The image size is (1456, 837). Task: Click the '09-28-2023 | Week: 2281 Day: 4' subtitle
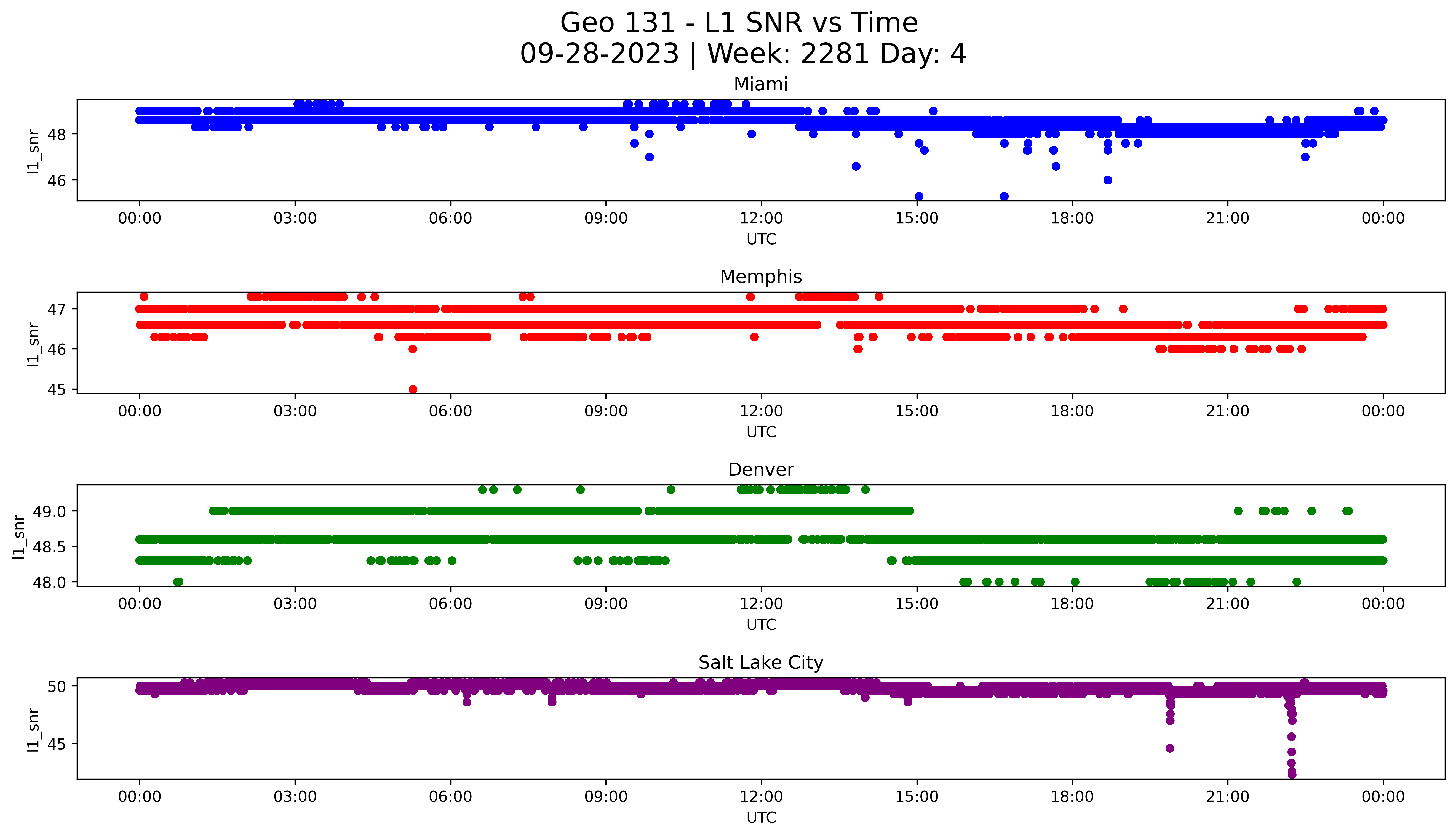(743, 54)
